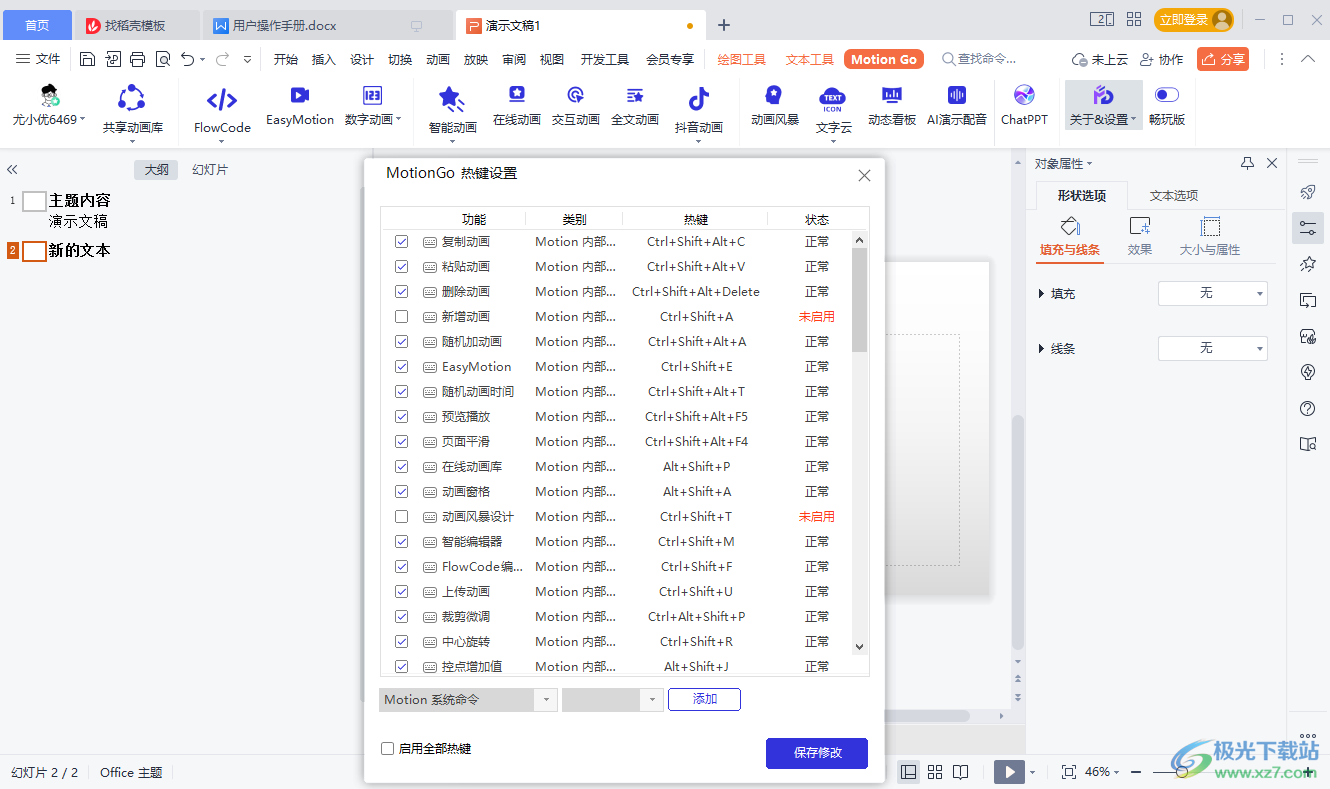Collapse the outline pane with double-chevron

coord(12,170)
